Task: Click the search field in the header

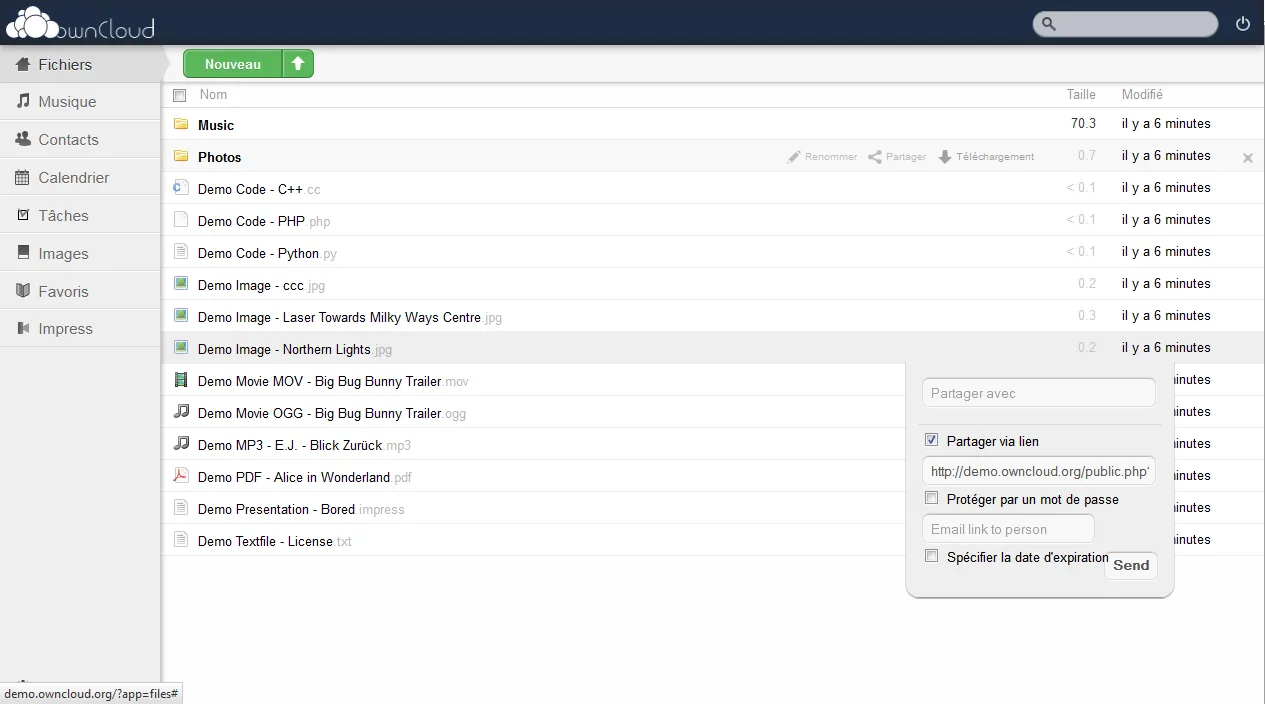Action: 1125,24
